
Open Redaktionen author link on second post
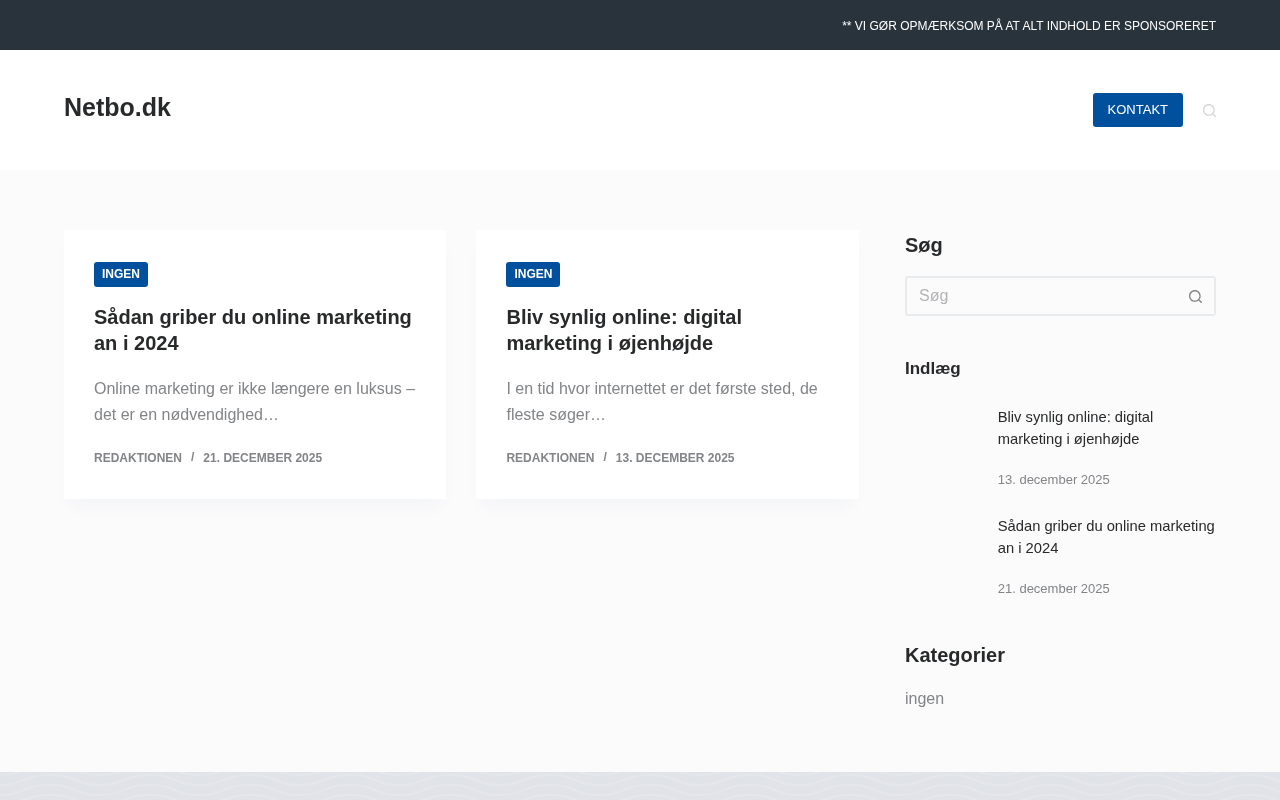(550, 458)
